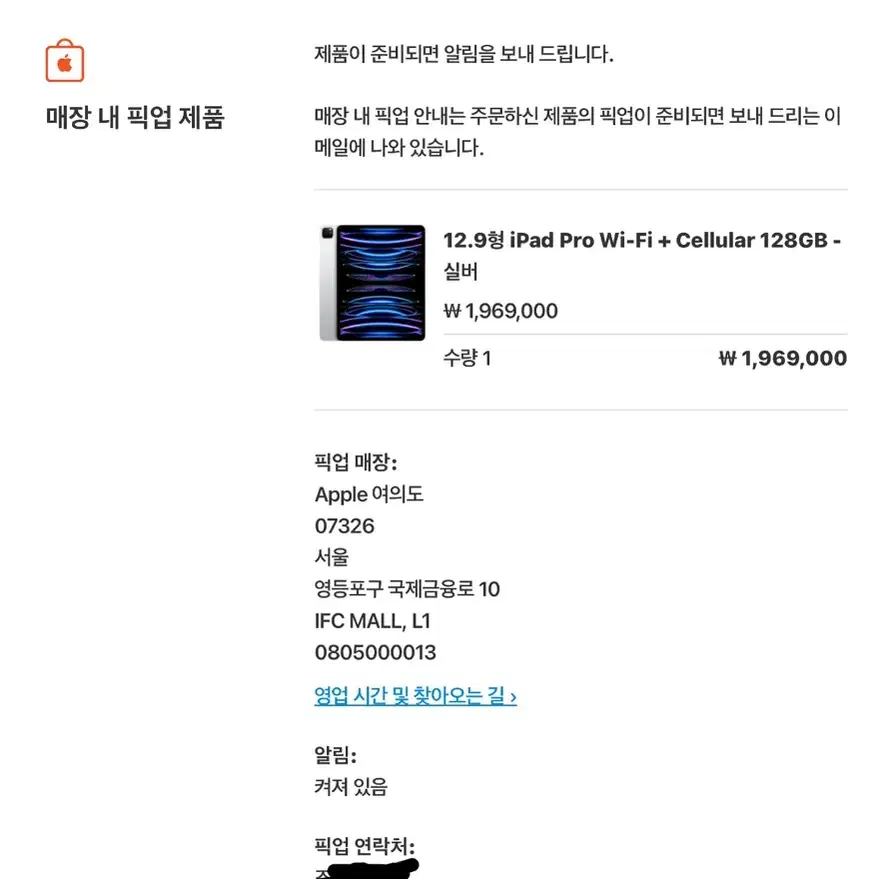
Task: Click the bold ₩1,969,000 total price
Action: [783, 358]
